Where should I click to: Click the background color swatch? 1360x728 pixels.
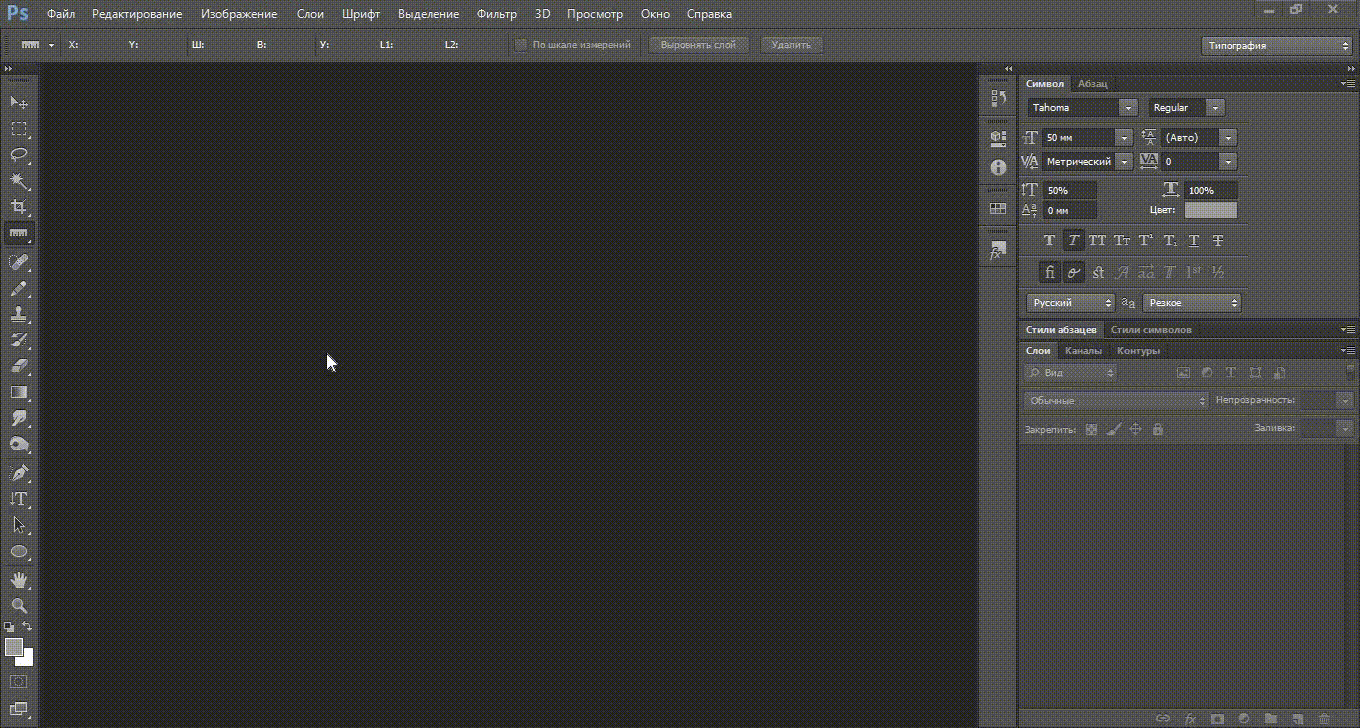[x=27, y=659]
